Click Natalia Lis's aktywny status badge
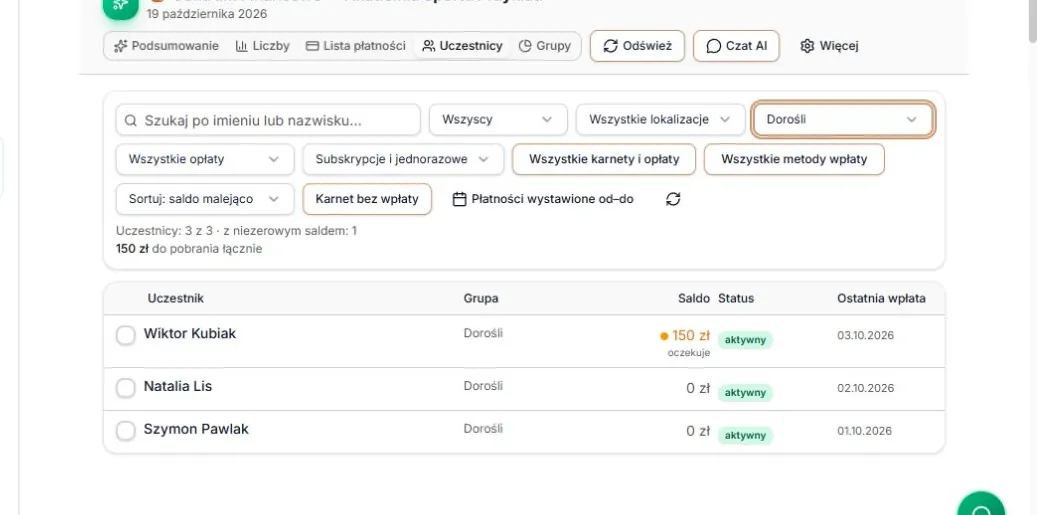Viewport: 1037px width, 515px height. 745,393
